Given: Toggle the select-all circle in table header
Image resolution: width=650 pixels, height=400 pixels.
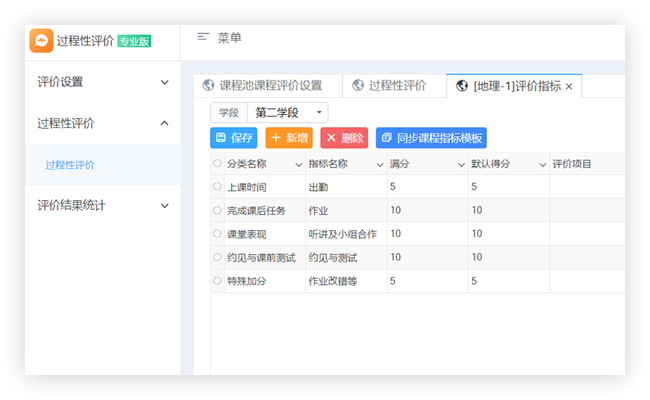Looking at the screenshot, I should click(x=217, y=163).
